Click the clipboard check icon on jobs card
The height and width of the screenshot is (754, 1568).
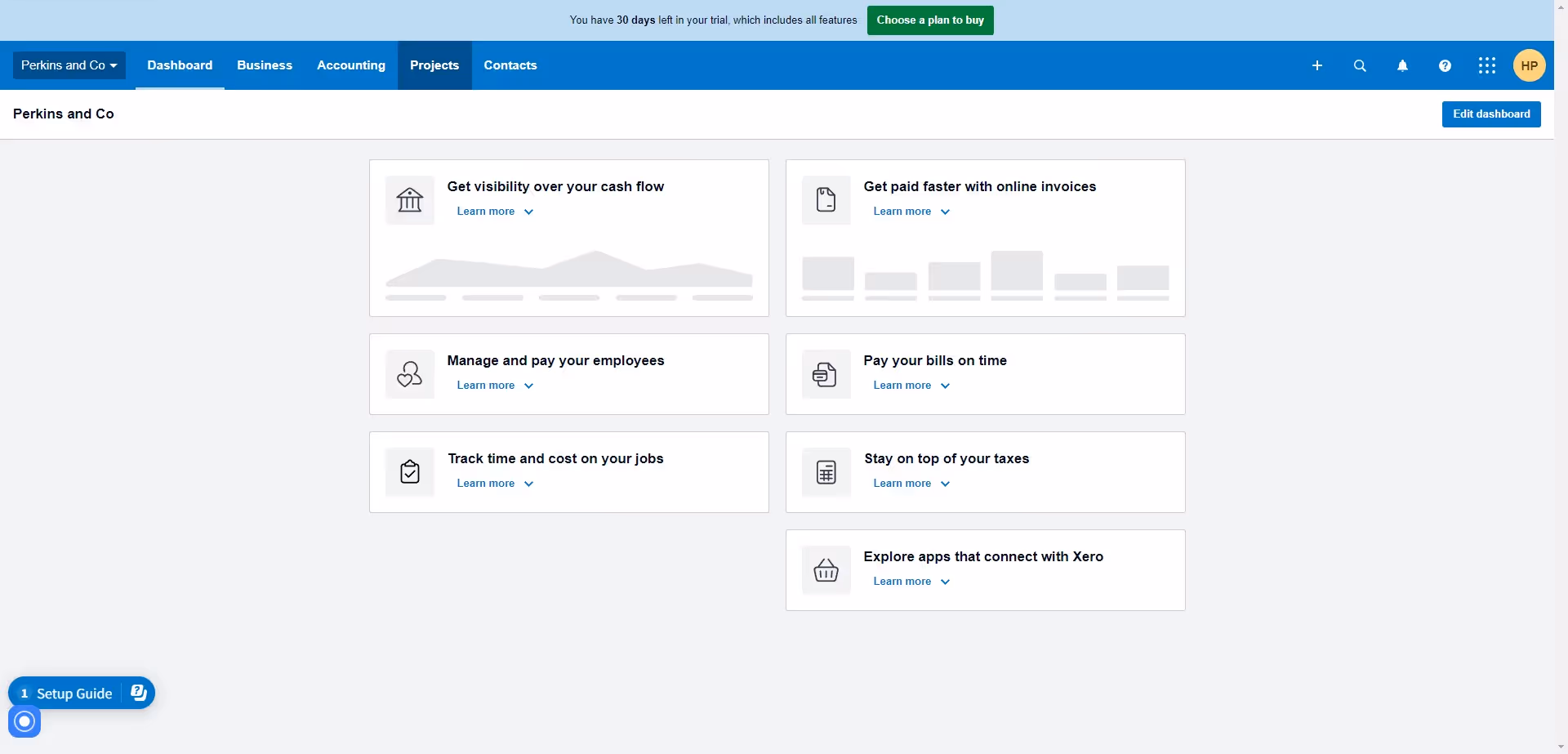410,472
